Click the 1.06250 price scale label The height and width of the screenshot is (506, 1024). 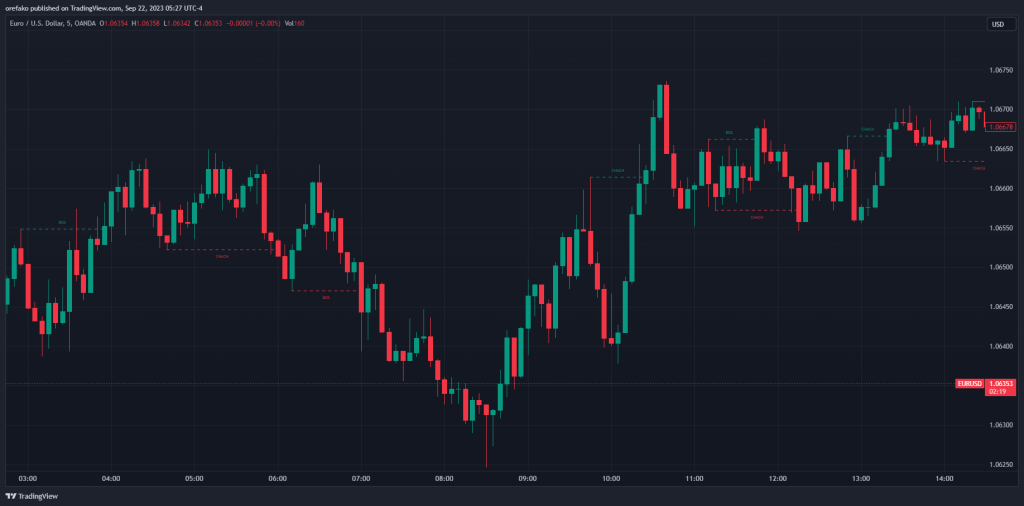click(x=1000, y=464)
